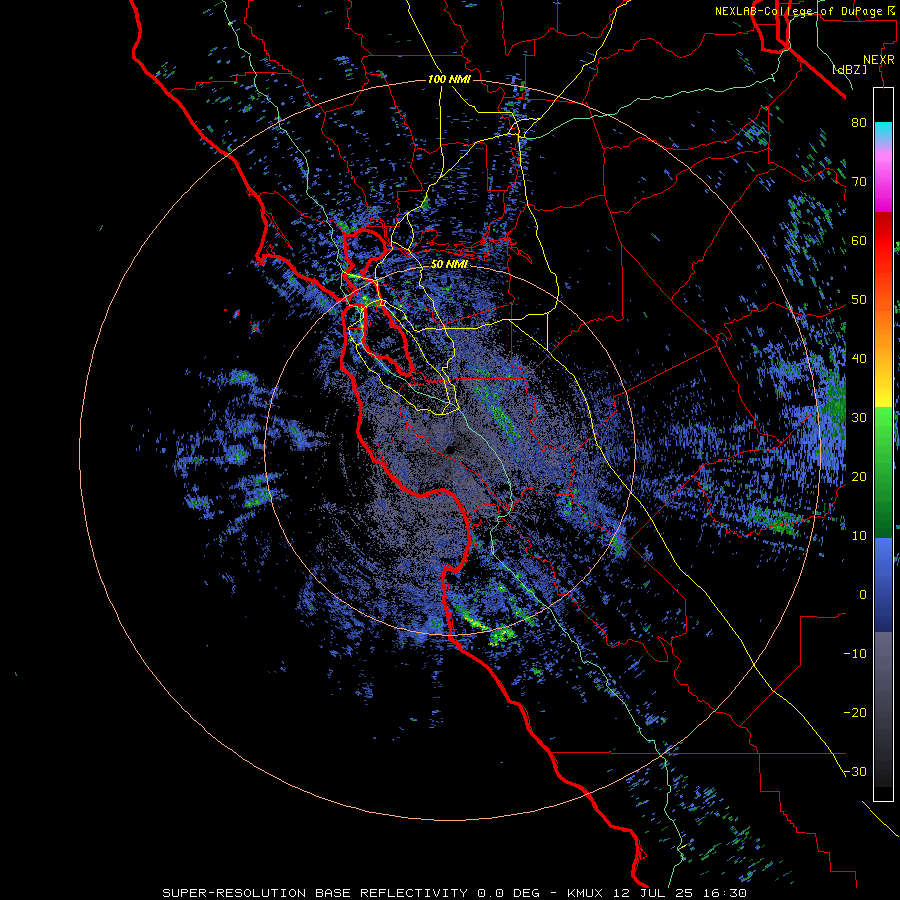This screenshot has height=900, width=900.
Task: Click the NEXR label above the color bar
Action: 879,60
